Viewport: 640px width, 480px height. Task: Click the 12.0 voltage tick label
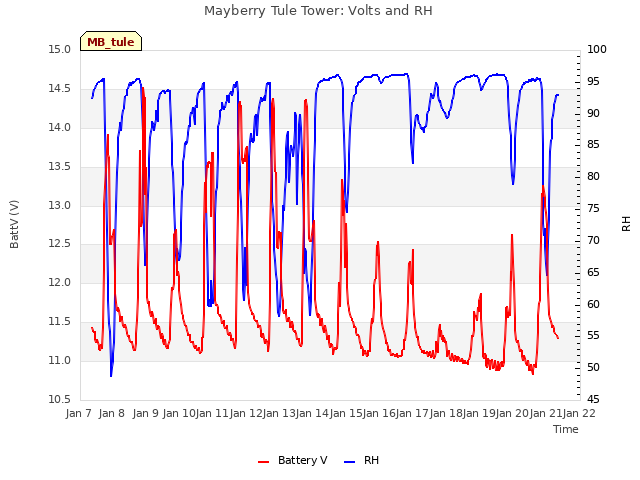[59, 282]
